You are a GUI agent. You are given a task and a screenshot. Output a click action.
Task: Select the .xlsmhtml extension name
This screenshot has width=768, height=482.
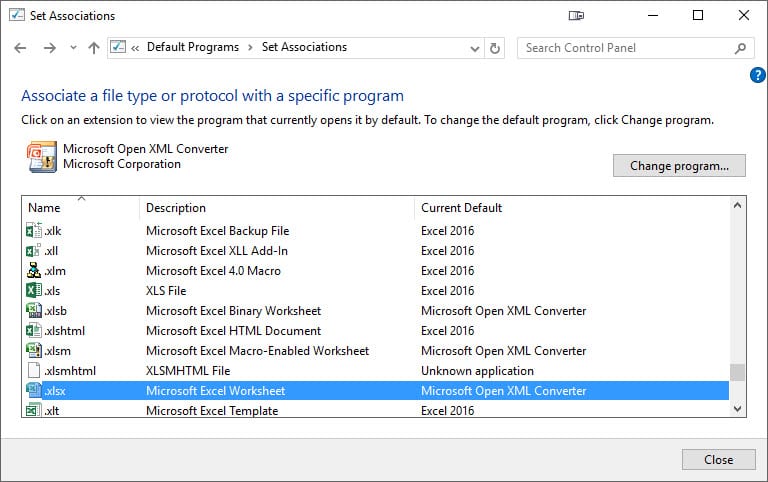click(x=70, y=371)
